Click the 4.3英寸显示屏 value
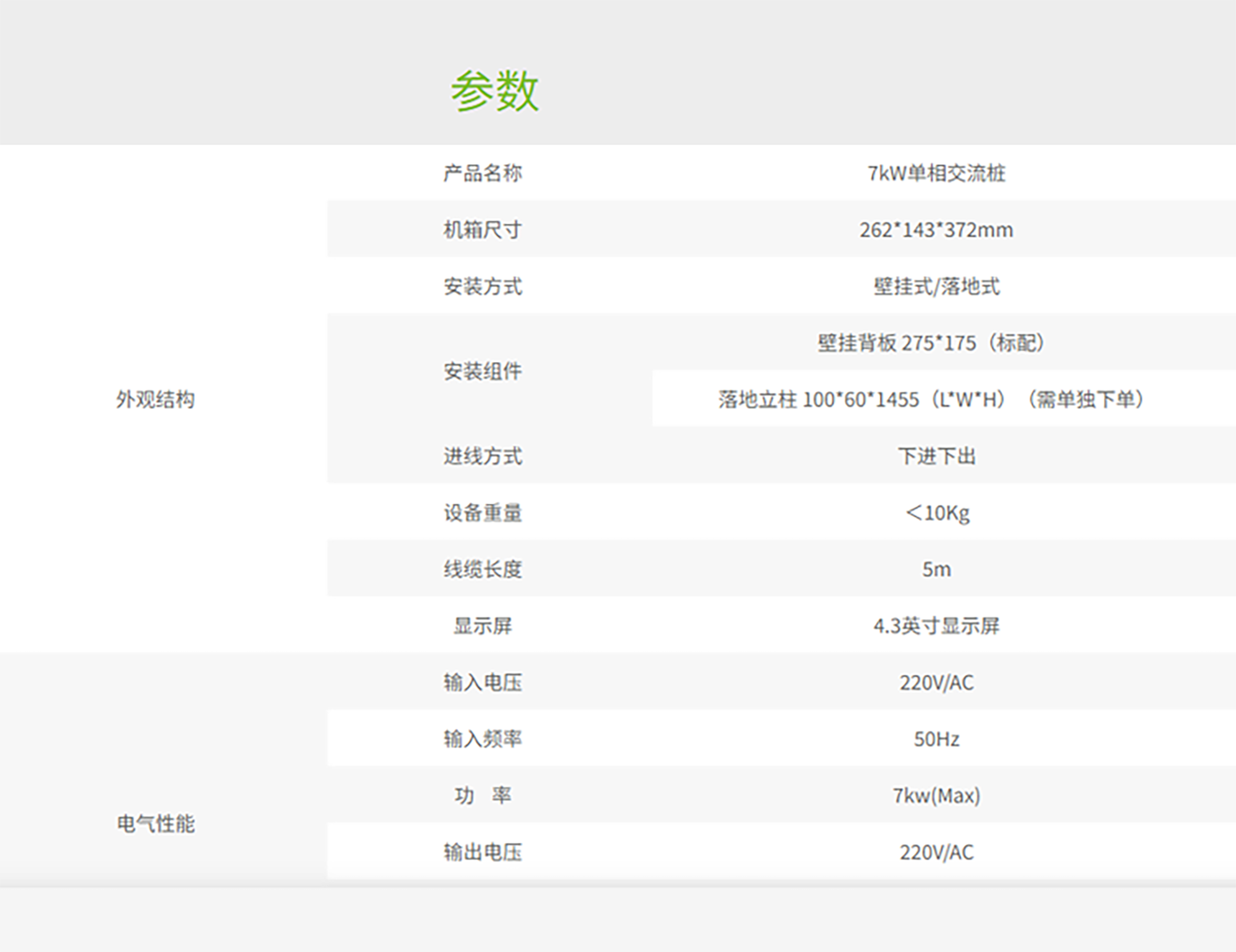Viewport: 1236px width, 952px height. tap(936, 626)
